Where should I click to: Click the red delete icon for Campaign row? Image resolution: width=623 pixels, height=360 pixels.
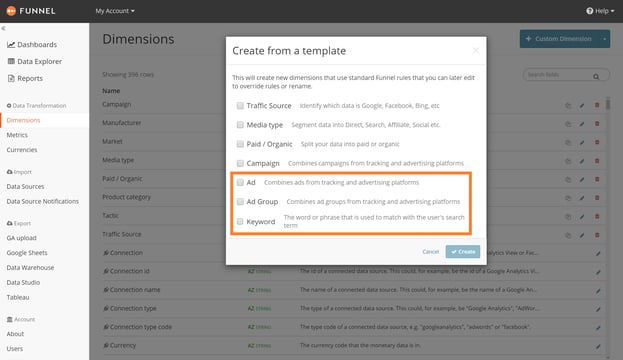pyautogui.click(x=597, y=105)
